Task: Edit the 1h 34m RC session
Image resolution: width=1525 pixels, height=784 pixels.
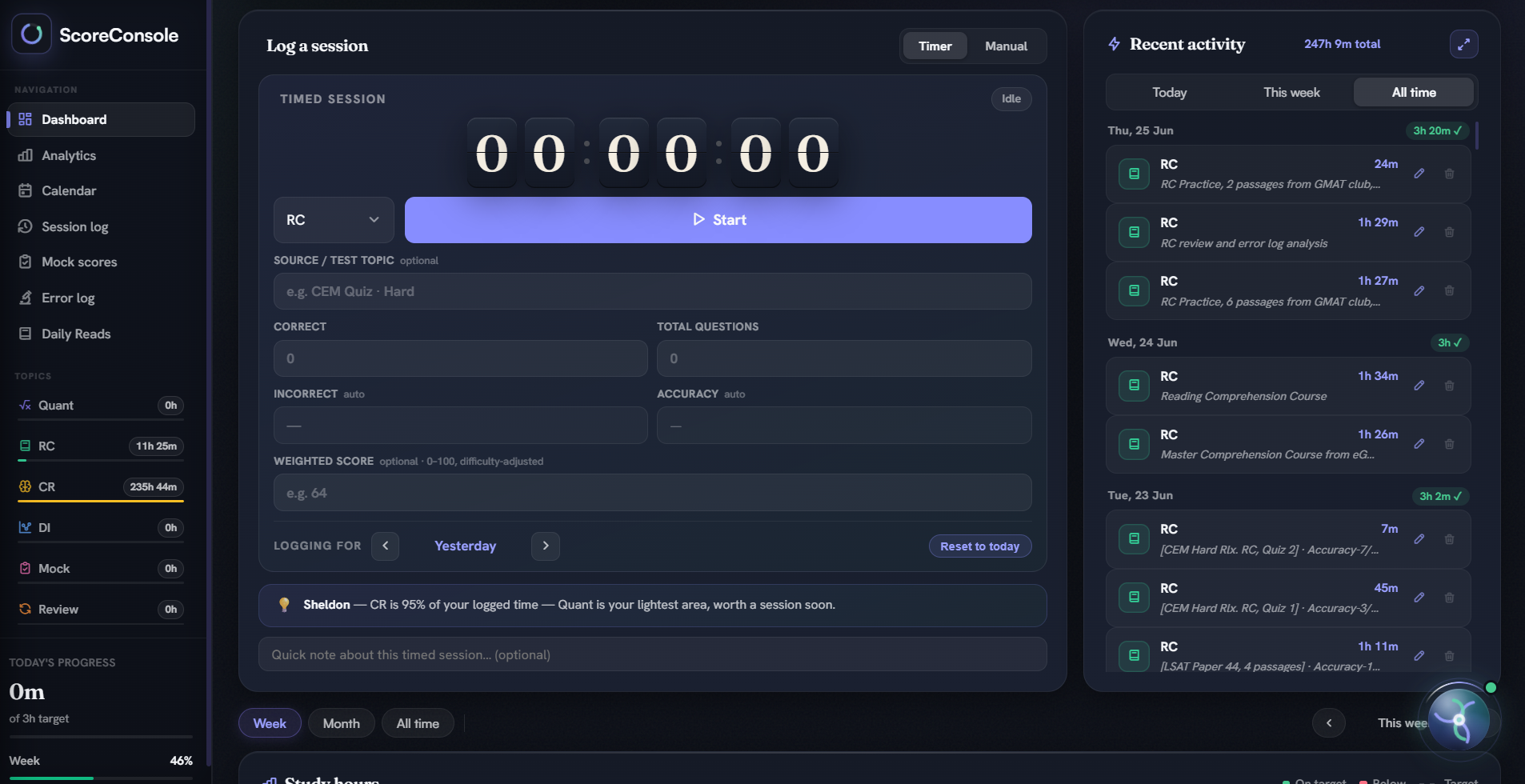Action: point(1419,386)
